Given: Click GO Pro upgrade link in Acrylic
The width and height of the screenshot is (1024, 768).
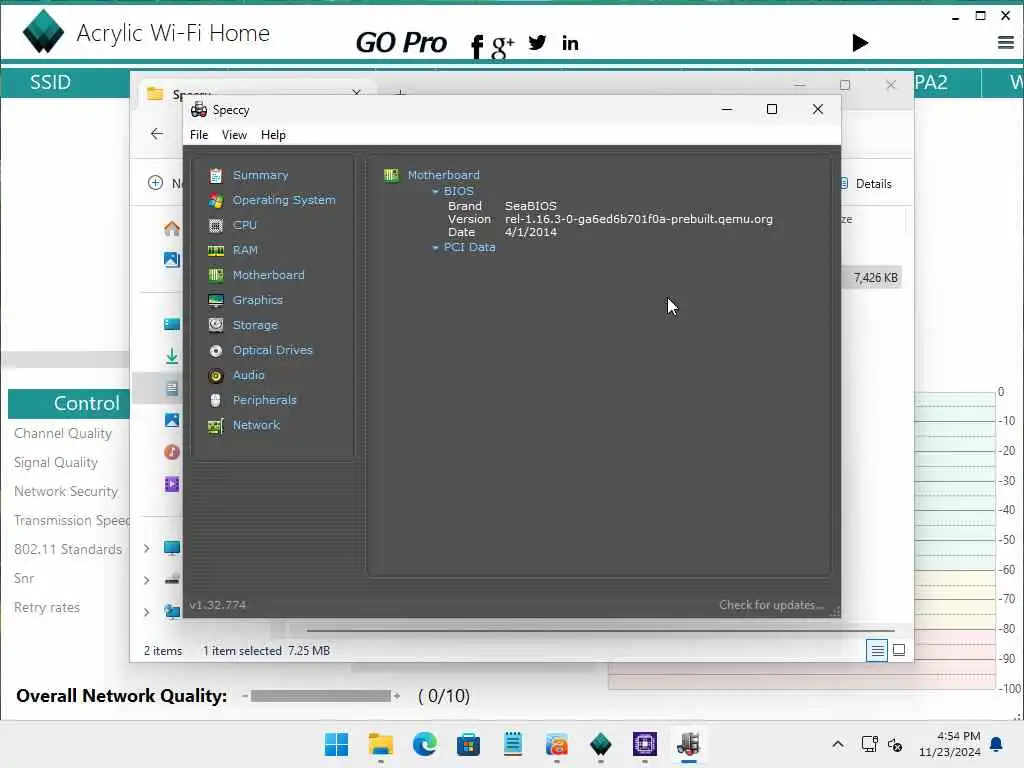Looking at the screenshot, I should click(401, 43).
